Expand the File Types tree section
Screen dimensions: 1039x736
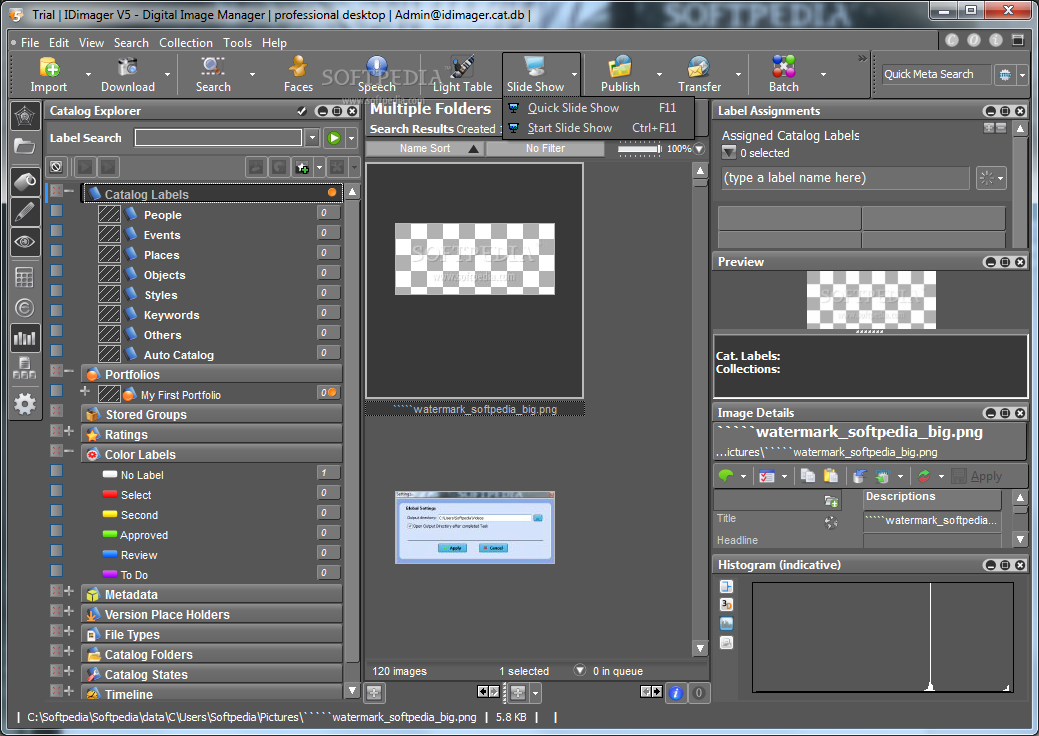[x=69, y=630]
